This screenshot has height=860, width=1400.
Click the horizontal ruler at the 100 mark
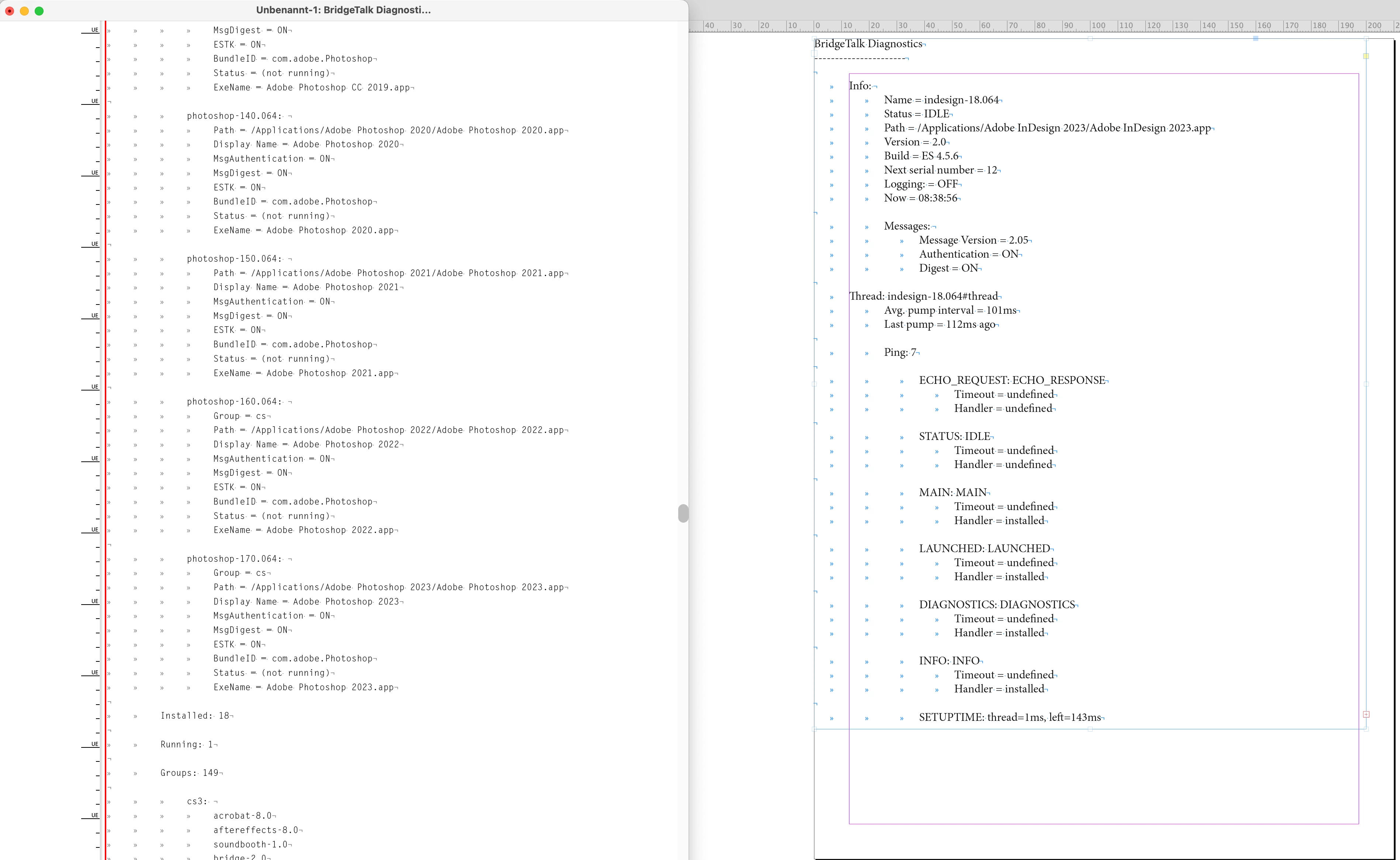click(1097, 25)
